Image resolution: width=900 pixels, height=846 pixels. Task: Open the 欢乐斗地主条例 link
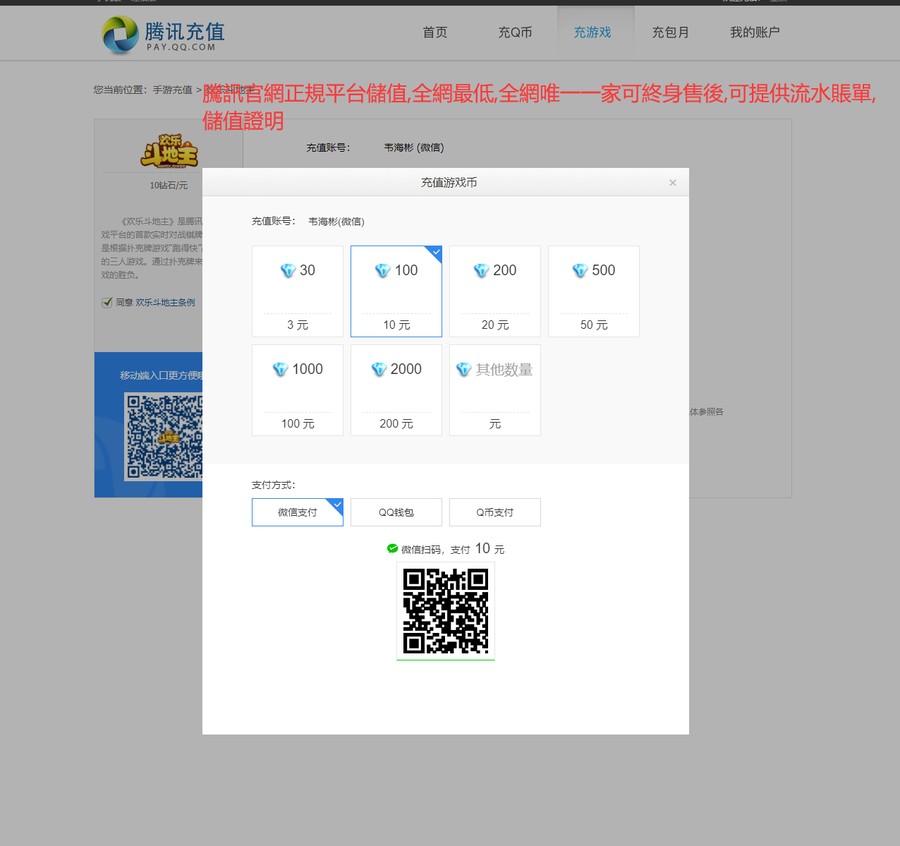pyautogui.click(x=165, y=302)
